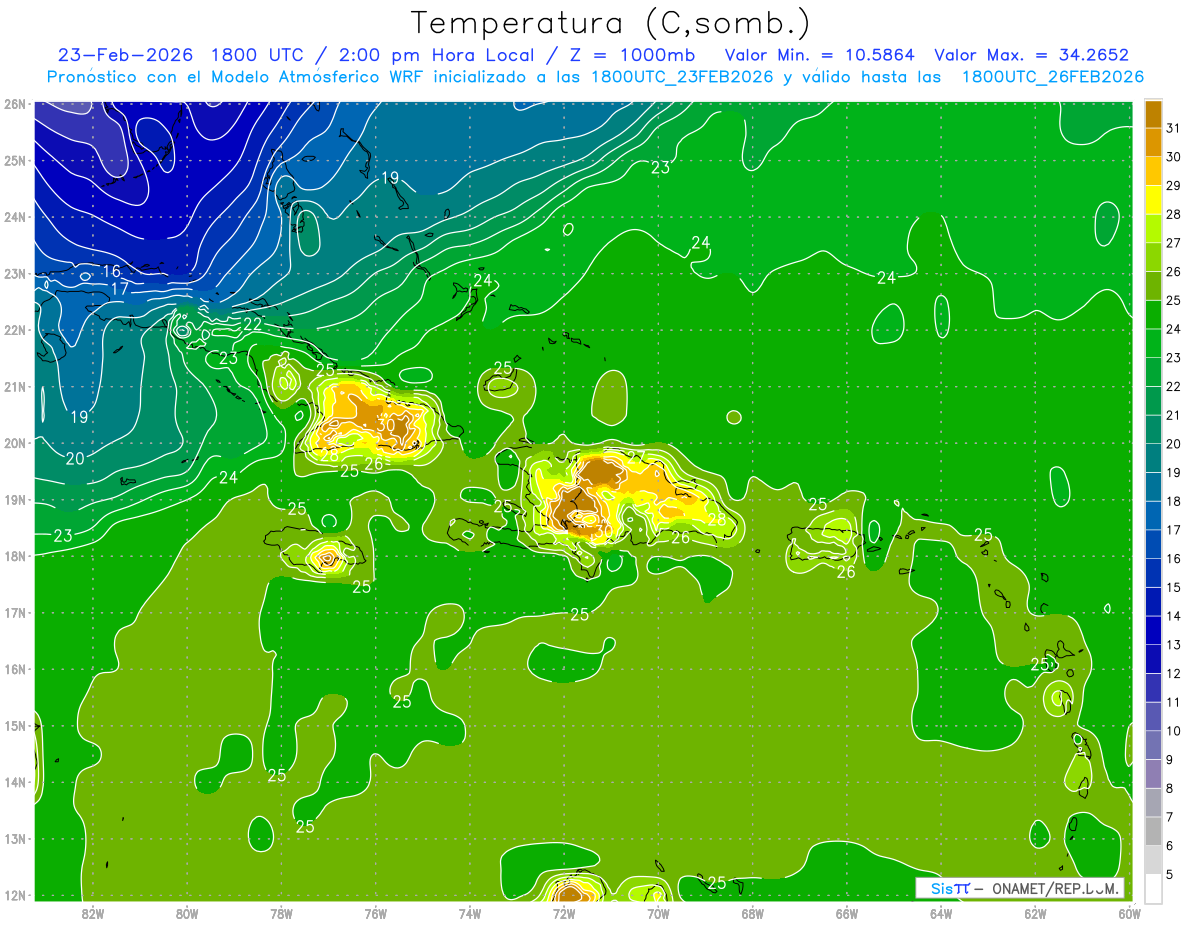
Task: Click the "18N" latitude axis label
Action: tap(15, 556)
